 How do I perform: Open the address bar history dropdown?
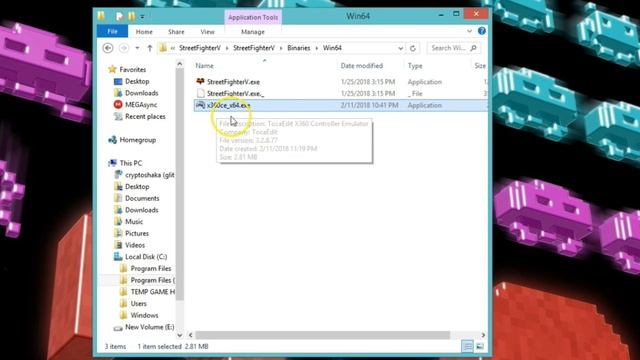coord(400,48)
